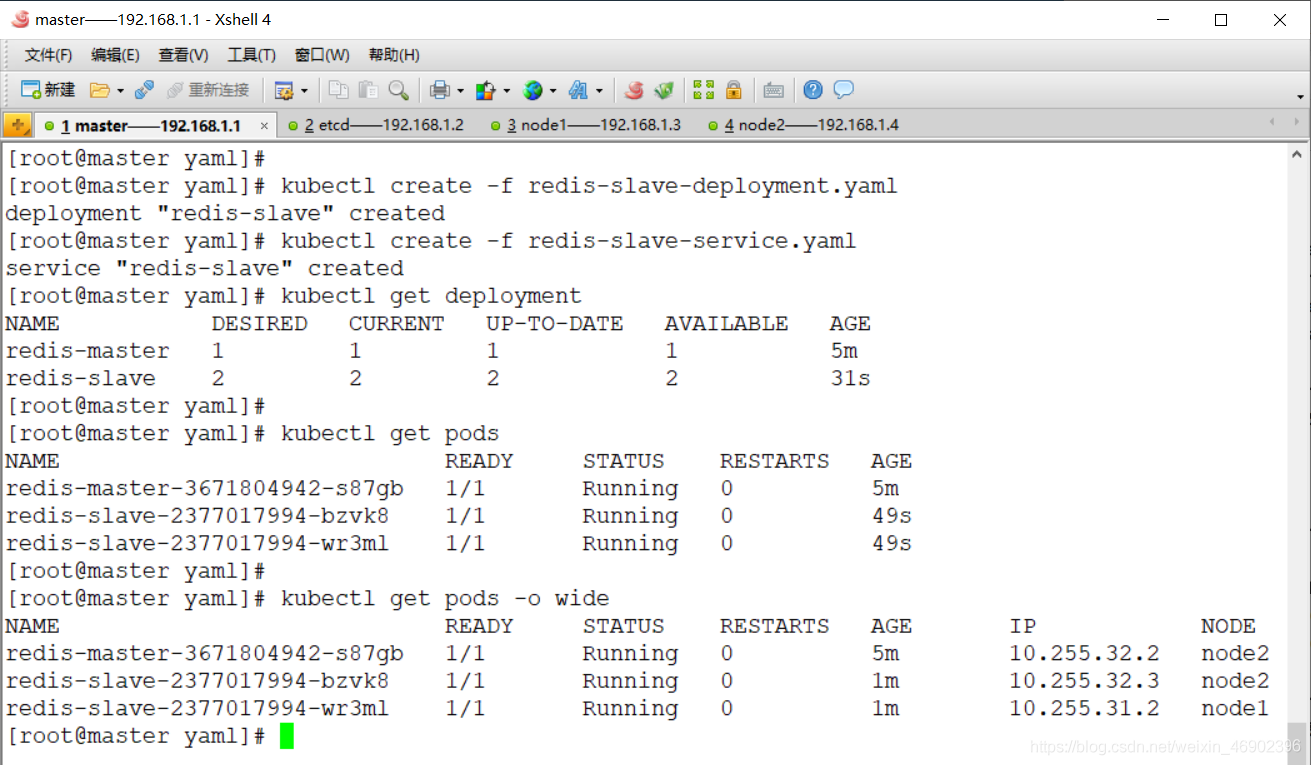Open the 工具(T) menu

point(252,55)
